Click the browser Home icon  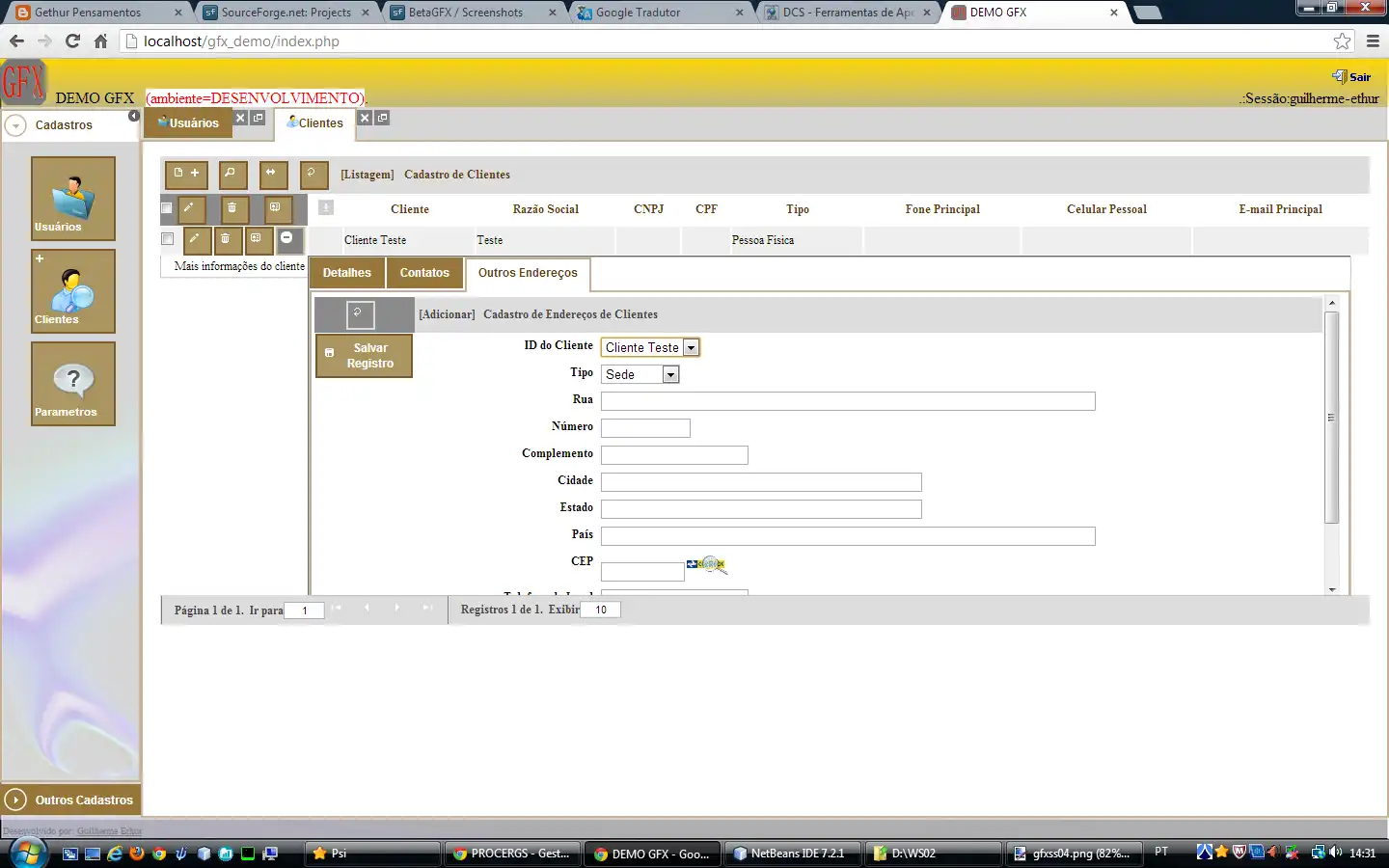(x=101, y=41)
